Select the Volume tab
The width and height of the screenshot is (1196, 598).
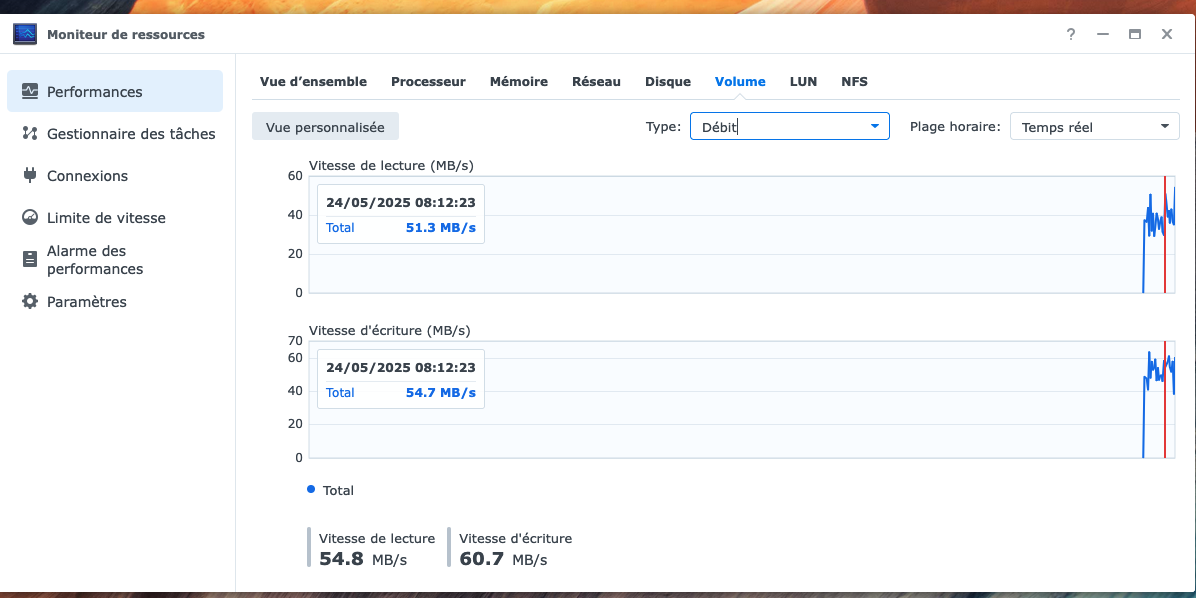point(740,82)
